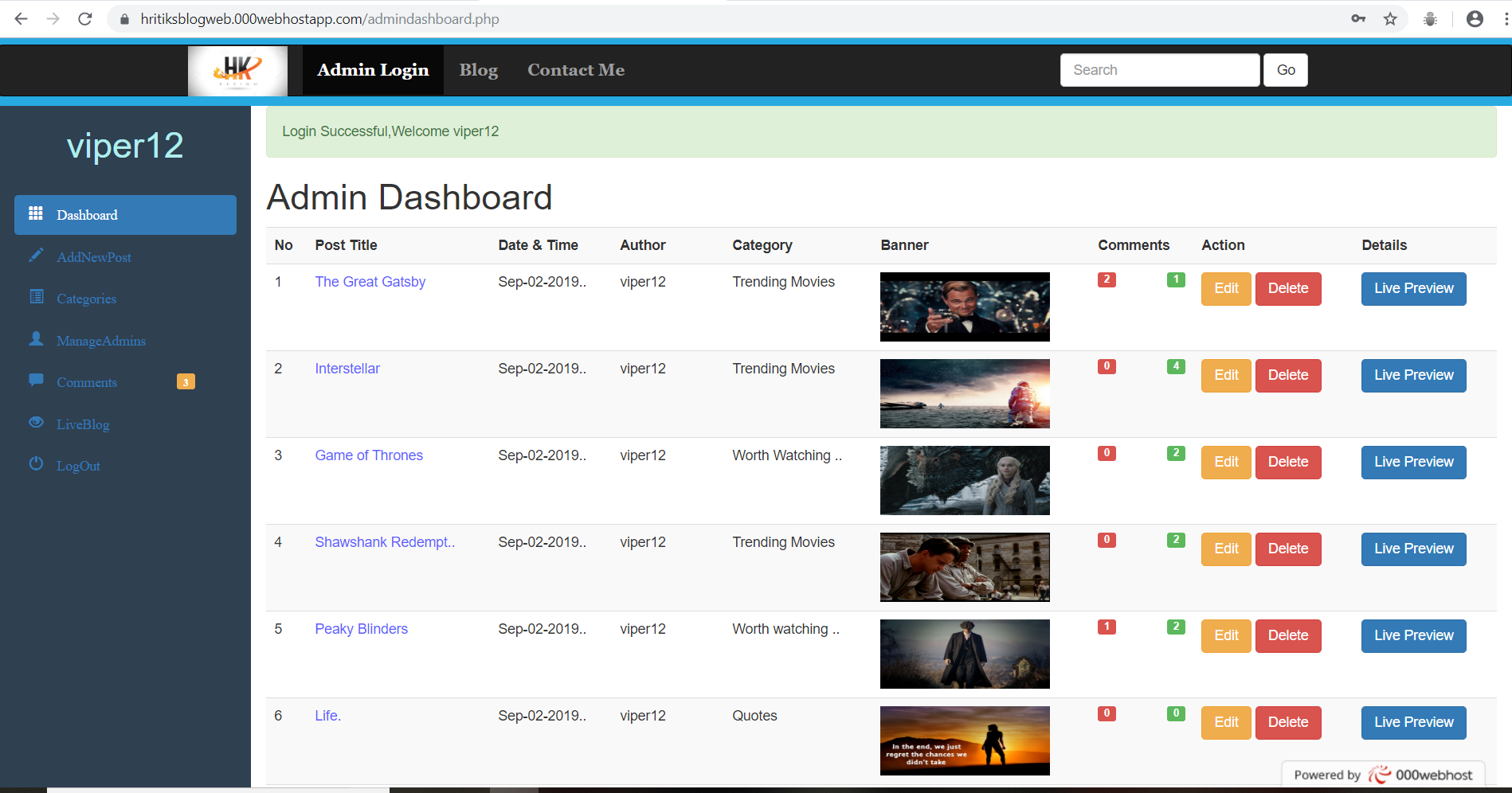1512x793 pixels.
Task: Open the browser profile account icon
Action: [1475, 18]
